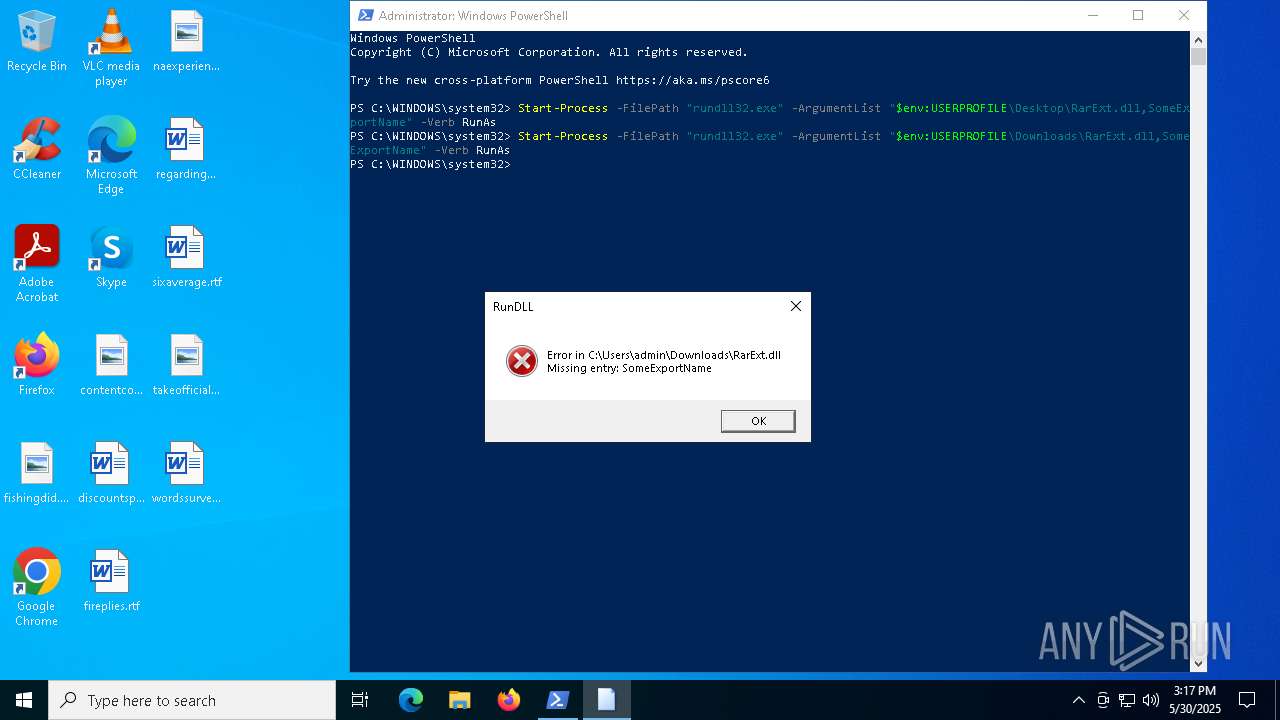Open File Explorer from the taskbar
The image size is (1280, 720).
pos(460,700)
